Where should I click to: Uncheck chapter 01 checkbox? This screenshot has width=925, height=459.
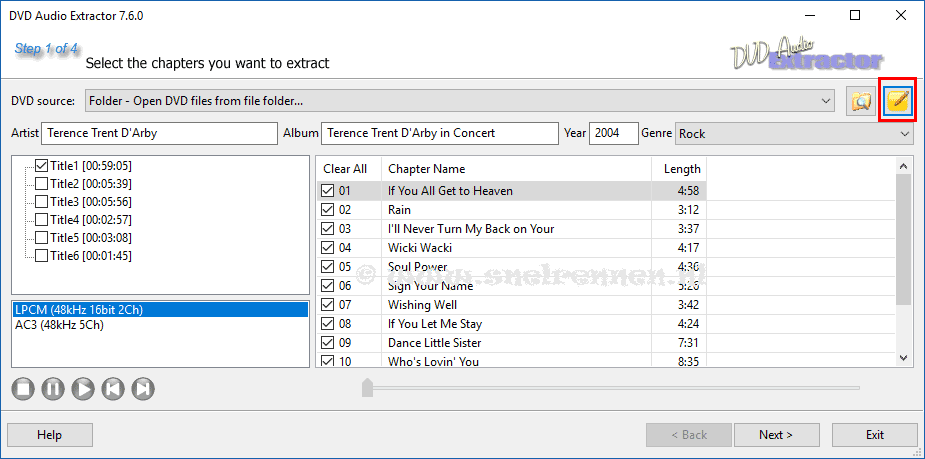(x=327, y=191)
